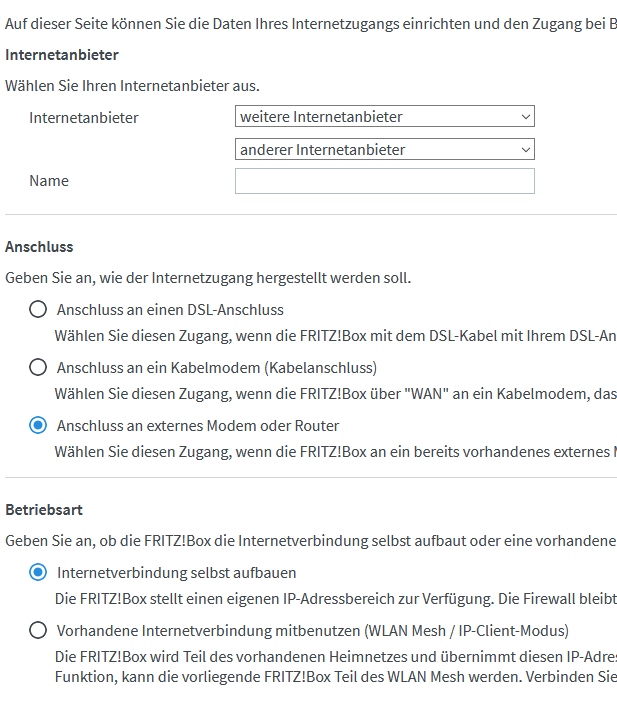Click the 'Betriebsart' section heading
The width and height of the screenshot is (617, 701).
pos(45,508)
